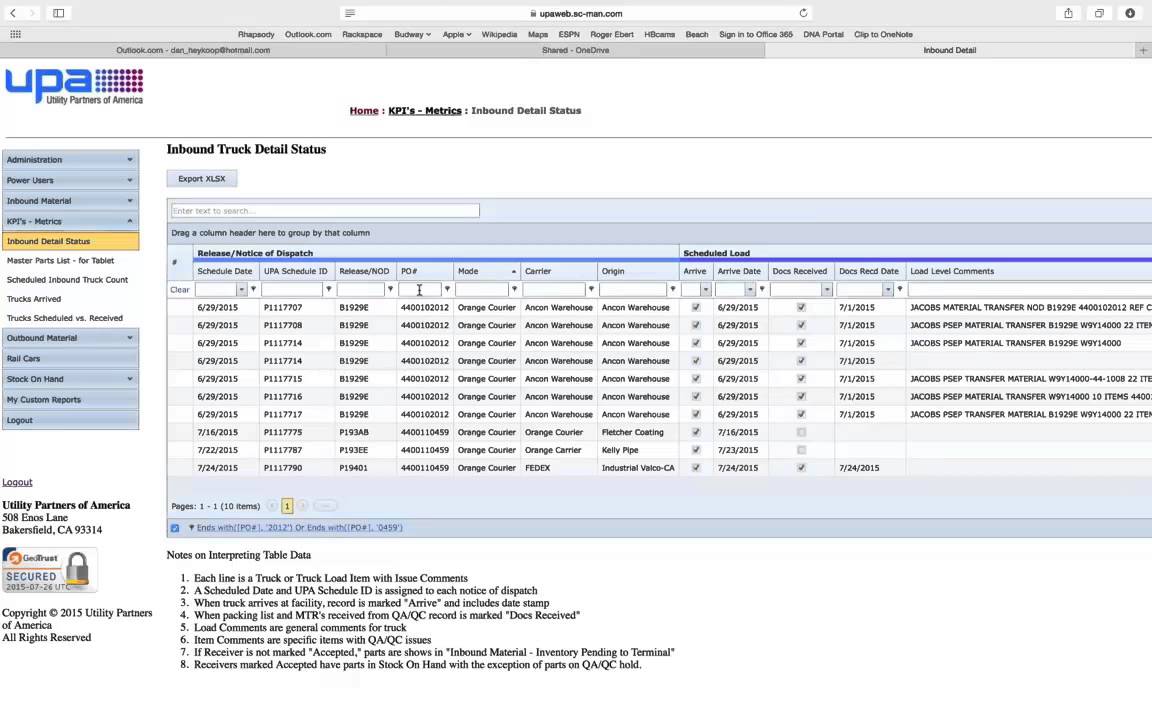
Task: Toggle Docs Received checkbox for P1117787
Action: tap(801, 450)
